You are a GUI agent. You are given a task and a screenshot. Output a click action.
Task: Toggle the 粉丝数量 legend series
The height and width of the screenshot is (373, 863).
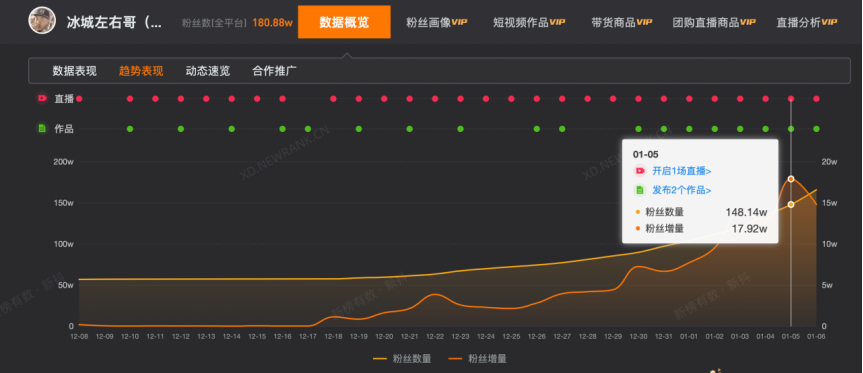402,359
